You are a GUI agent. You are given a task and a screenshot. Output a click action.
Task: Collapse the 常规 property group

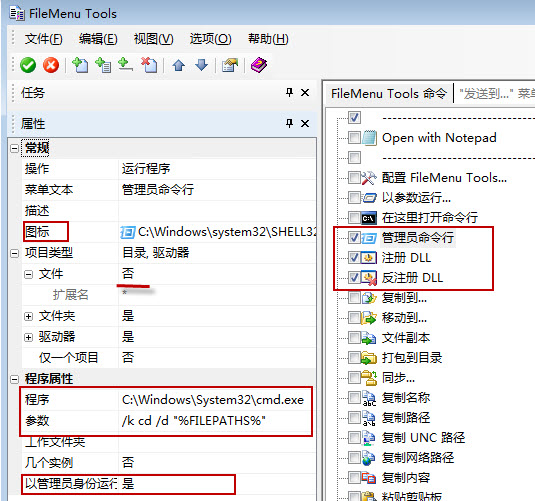coord(14,148)
